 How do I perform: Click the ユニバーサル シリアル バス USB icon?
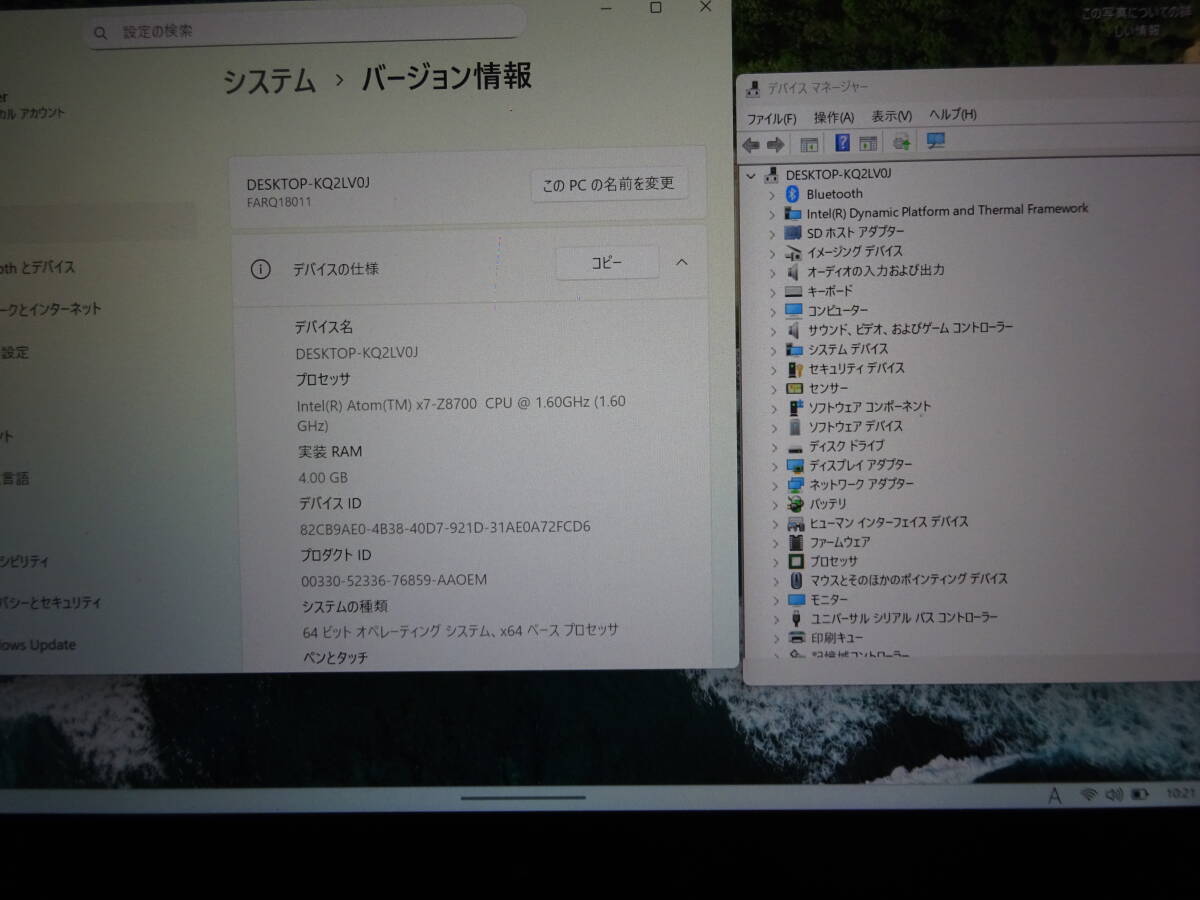tap(797, 619)
